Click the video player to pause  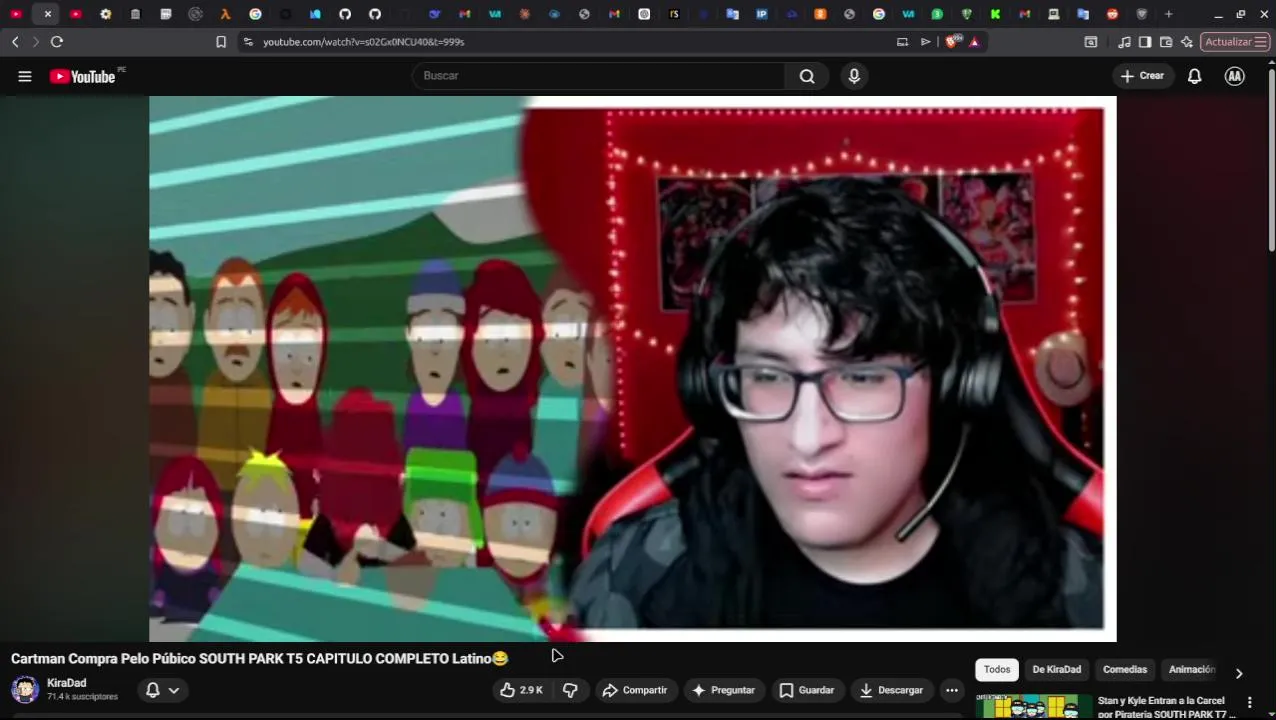[632, 368]
